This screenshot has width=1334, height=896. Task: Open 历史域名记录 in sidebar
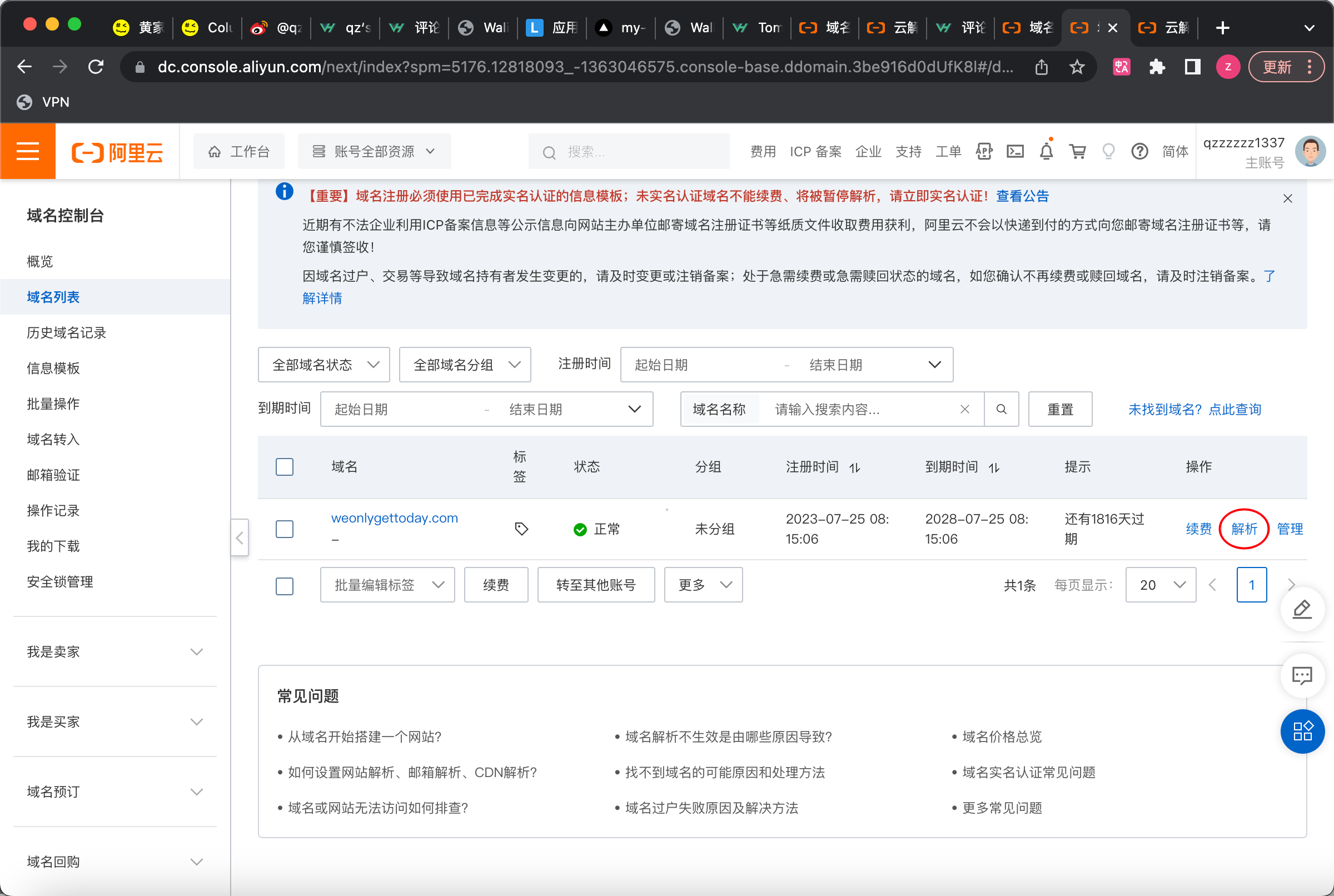coord(66,333)
